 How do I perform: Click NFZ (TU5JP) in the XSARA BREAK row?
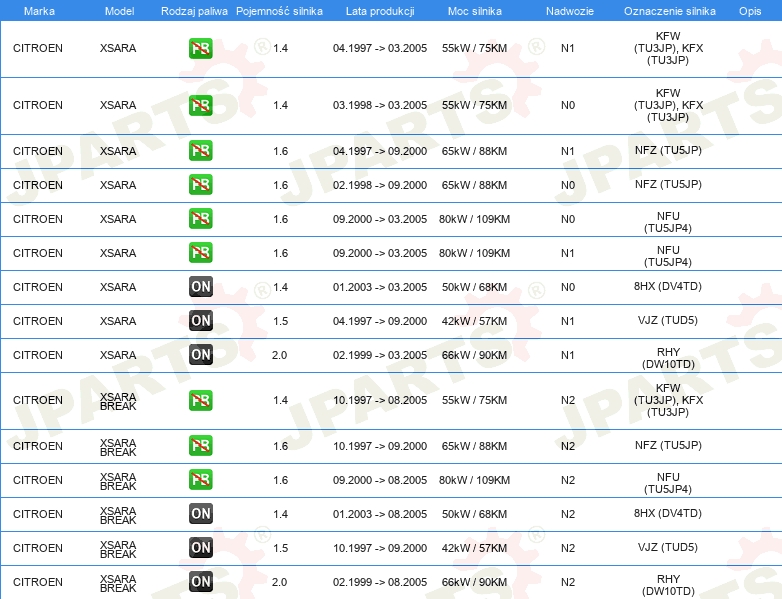point(668,445)
